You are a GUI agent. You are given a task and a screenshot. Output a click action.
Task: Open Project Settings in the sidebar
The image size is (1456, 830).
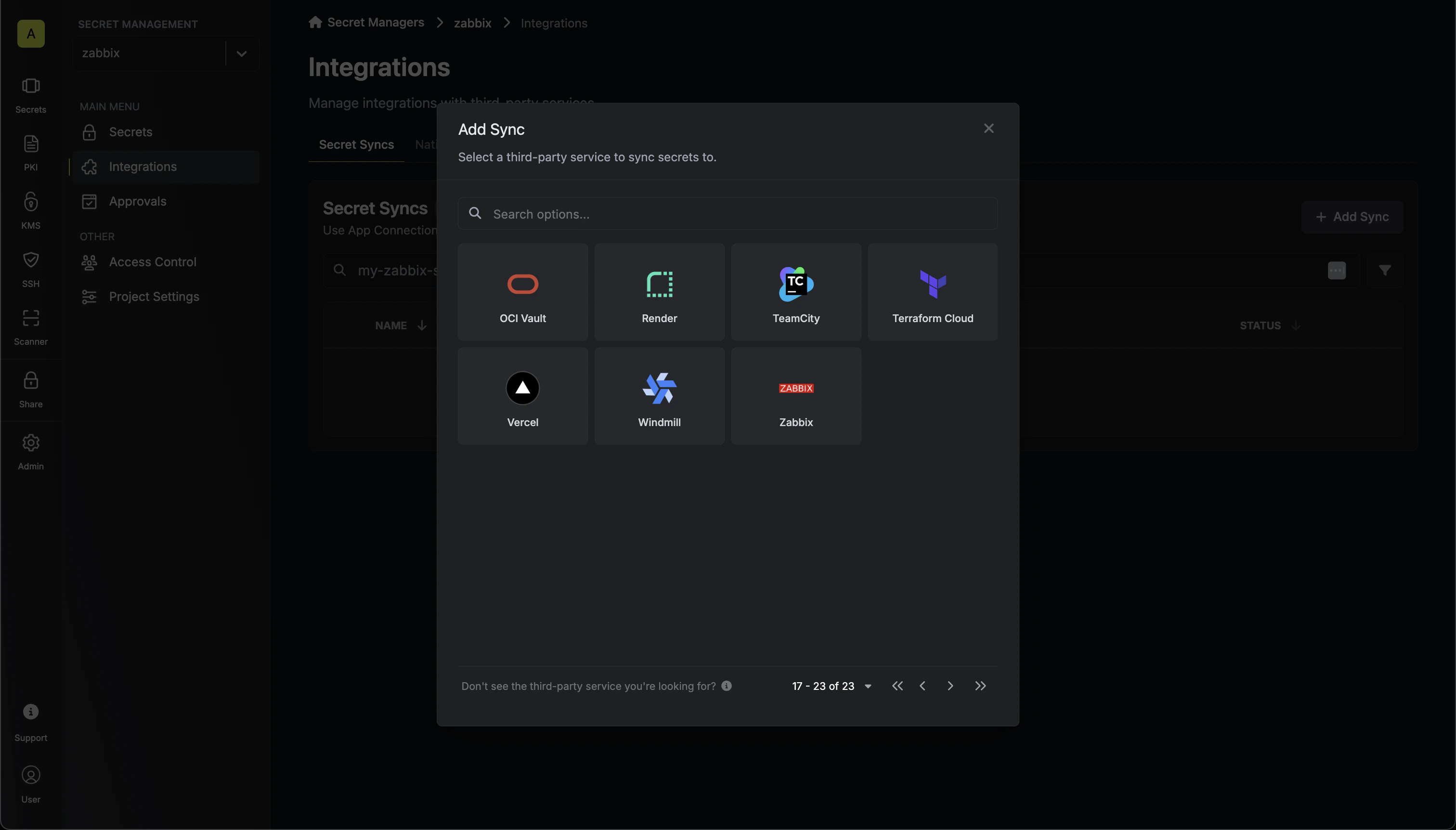(166, 297)
